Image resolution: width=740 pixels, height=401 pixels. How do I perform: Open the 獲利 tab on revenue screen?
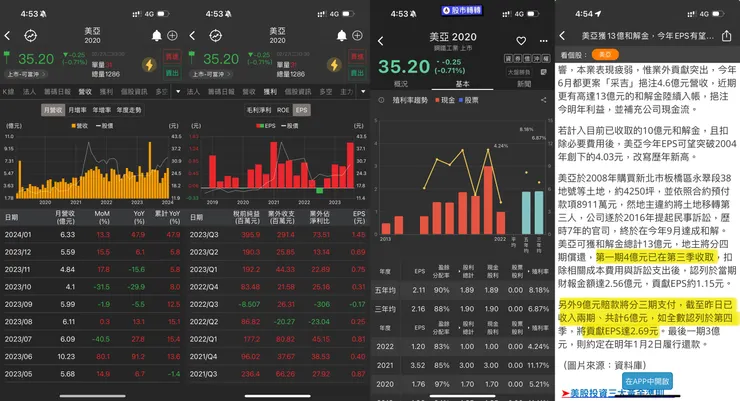(x=106, y=92)
